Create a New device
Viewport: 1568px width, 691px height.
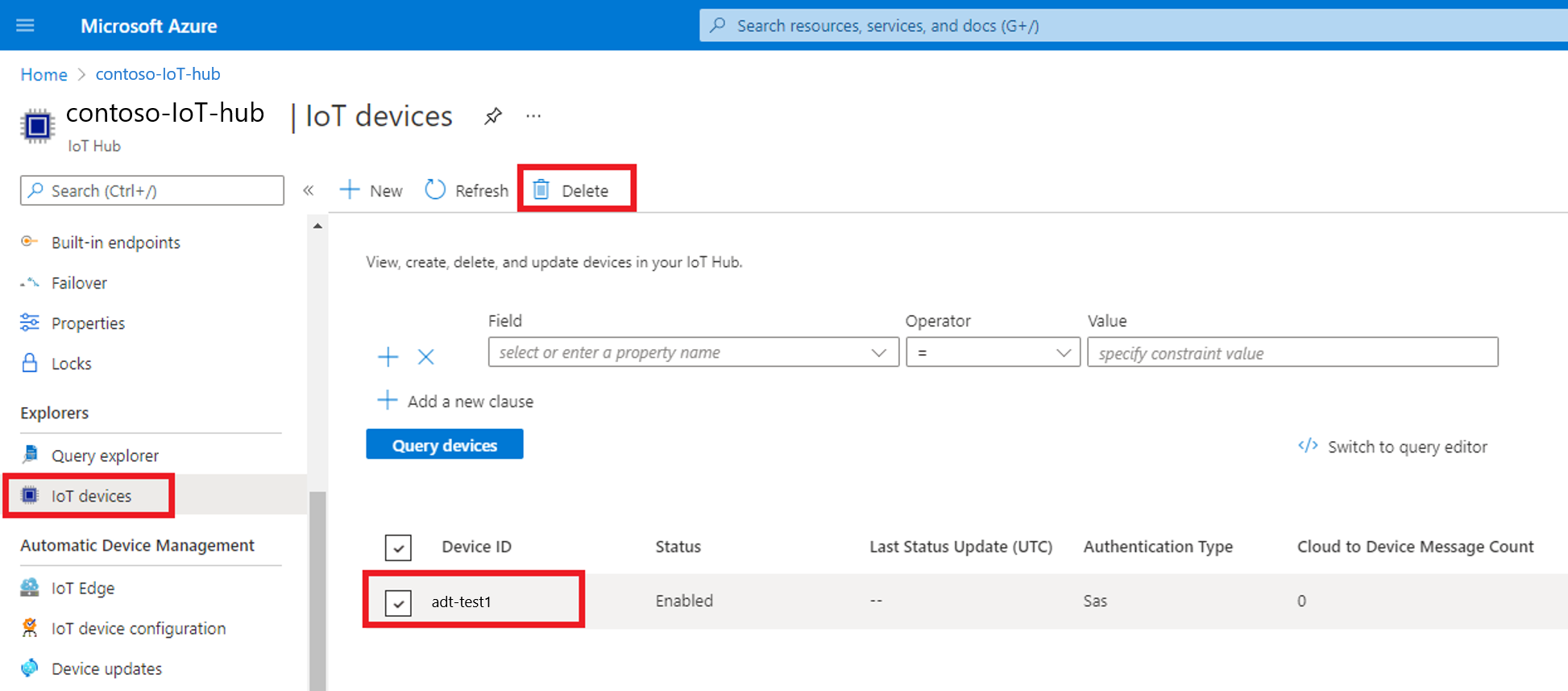click(x=371, y=190)
